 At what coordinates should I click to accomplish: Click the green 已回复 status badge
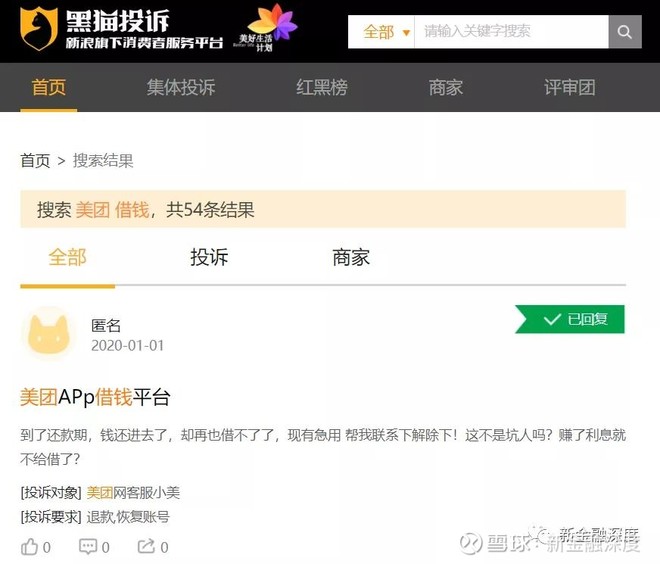click(570, 319)
